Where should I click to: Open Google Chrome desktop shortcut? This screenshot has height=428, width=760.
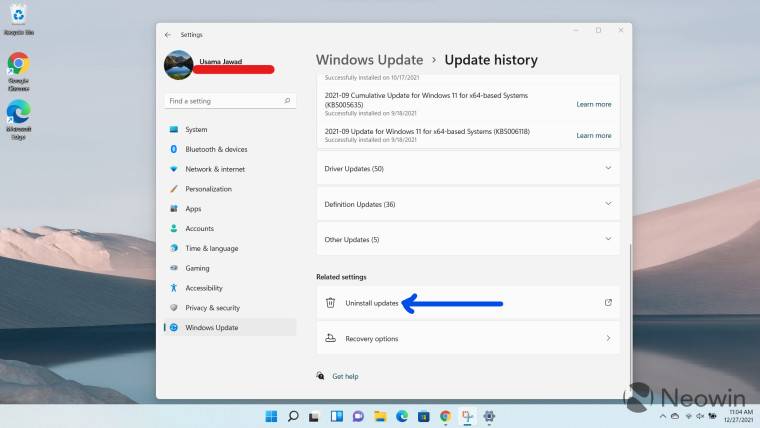(18, 65)
